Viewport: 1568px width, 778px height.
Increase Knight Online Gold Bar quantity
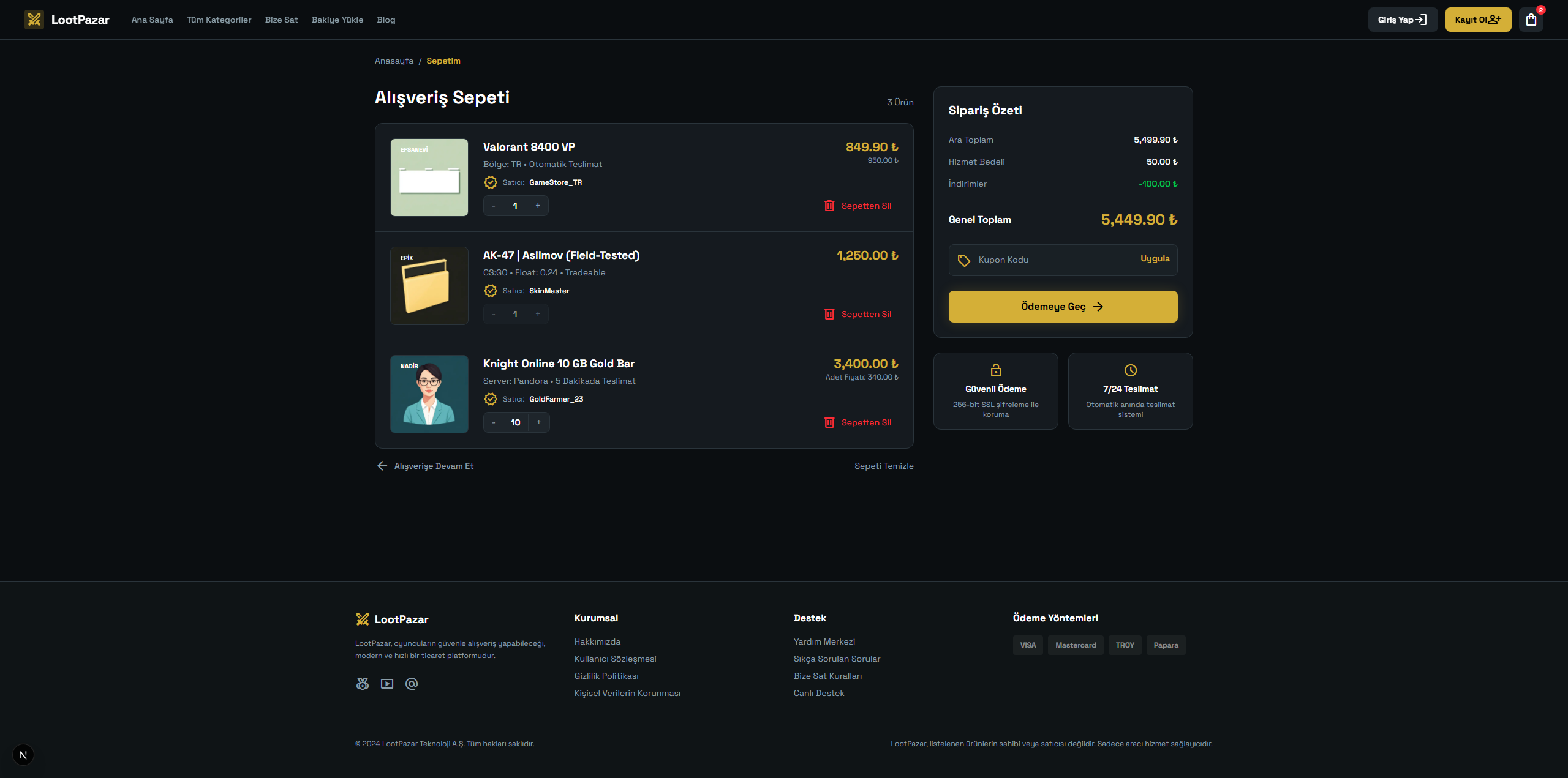pos(539,422)
